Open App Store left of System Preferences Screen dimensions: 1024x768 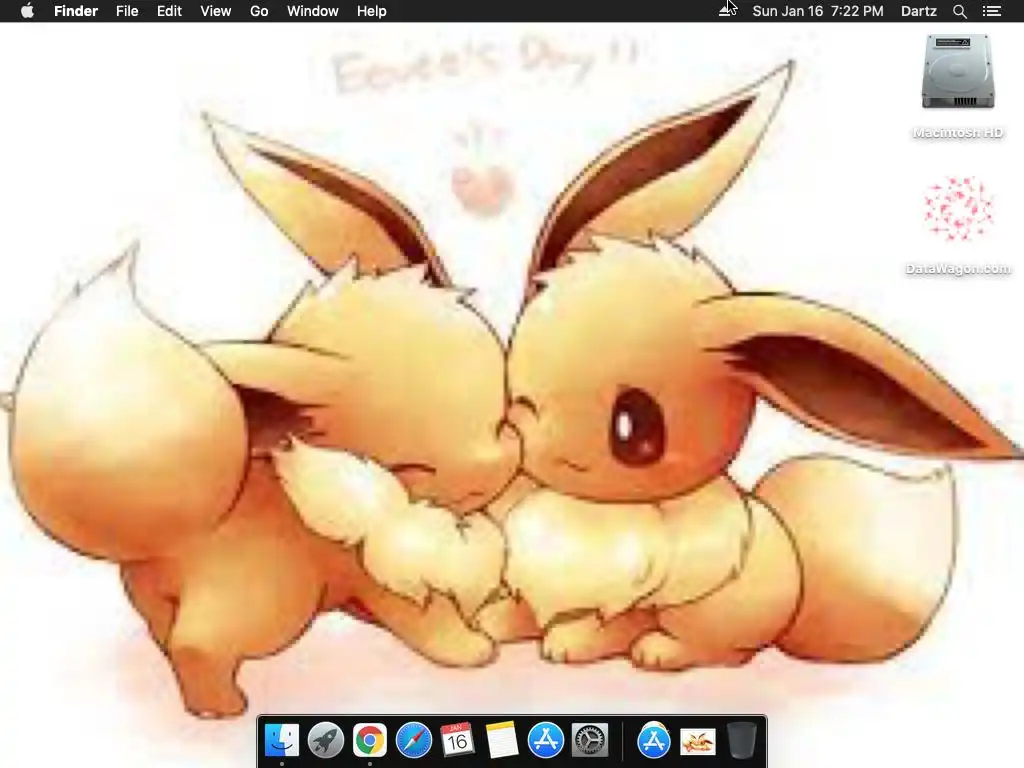545,740
